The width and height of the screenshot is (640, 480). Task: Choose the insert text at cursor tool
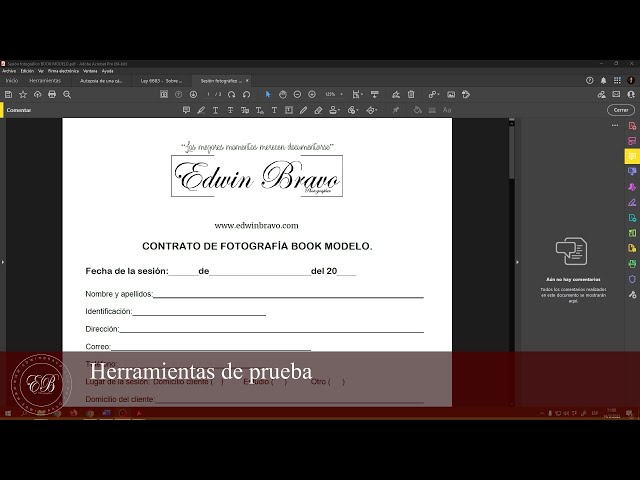(x=260, y=110)
